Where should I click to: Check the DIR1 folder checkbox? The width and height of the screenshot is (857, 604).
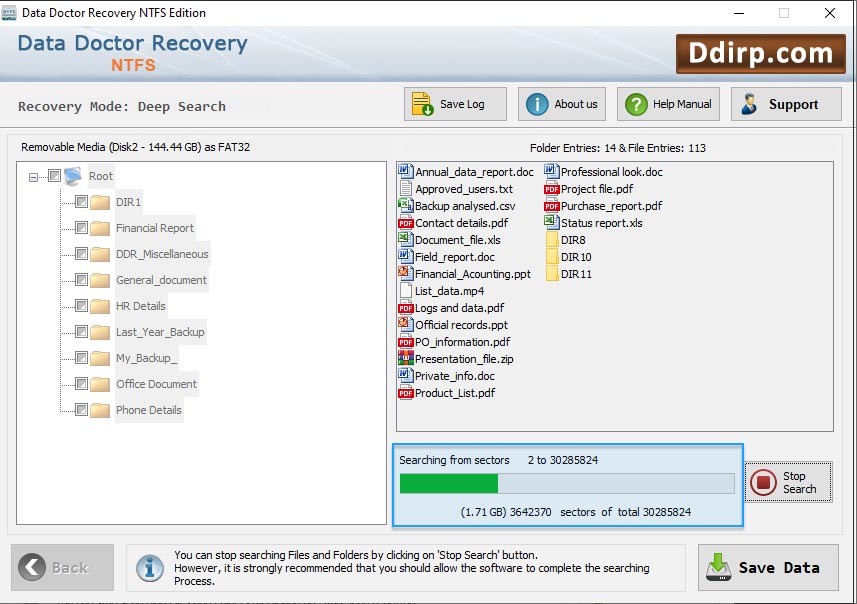(x=81, y=202)
